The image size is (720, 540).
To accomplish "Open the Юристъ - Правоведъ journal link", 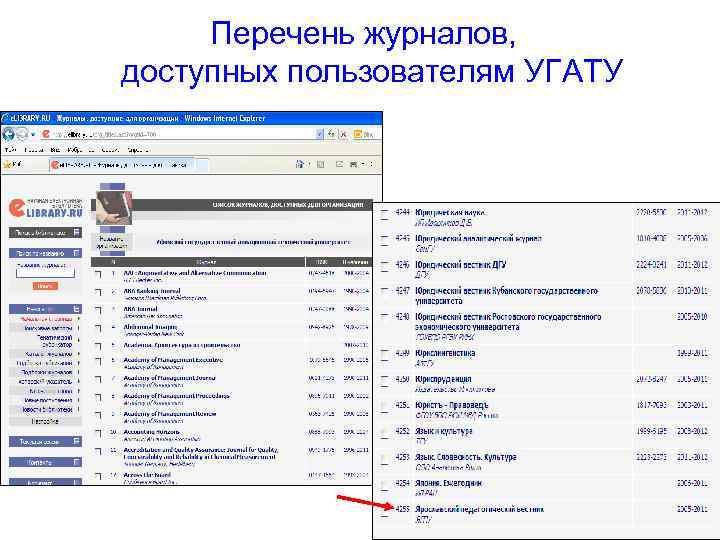I will pyautogui.click(x=452, y=405).
